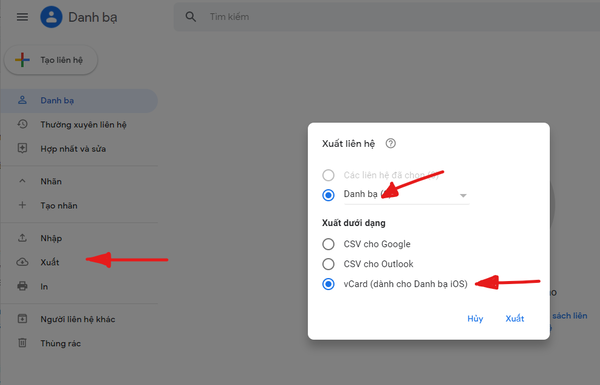The height and width of the screenshot is (385, 600).
Task: Click the Nhãn section label
Action: click(51, 181)
